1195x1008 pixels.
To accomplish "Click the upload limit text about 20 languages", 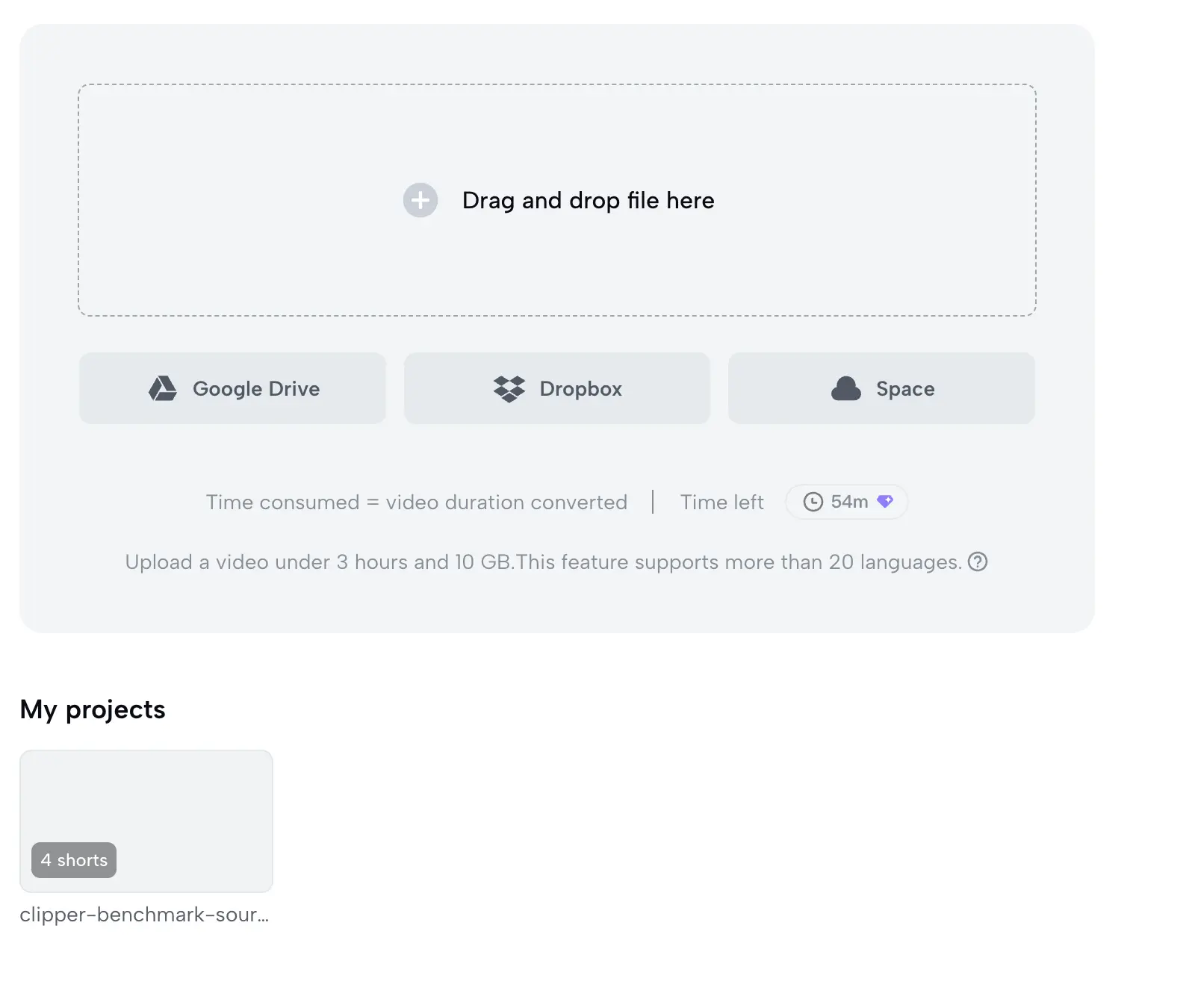I will 544,562.
